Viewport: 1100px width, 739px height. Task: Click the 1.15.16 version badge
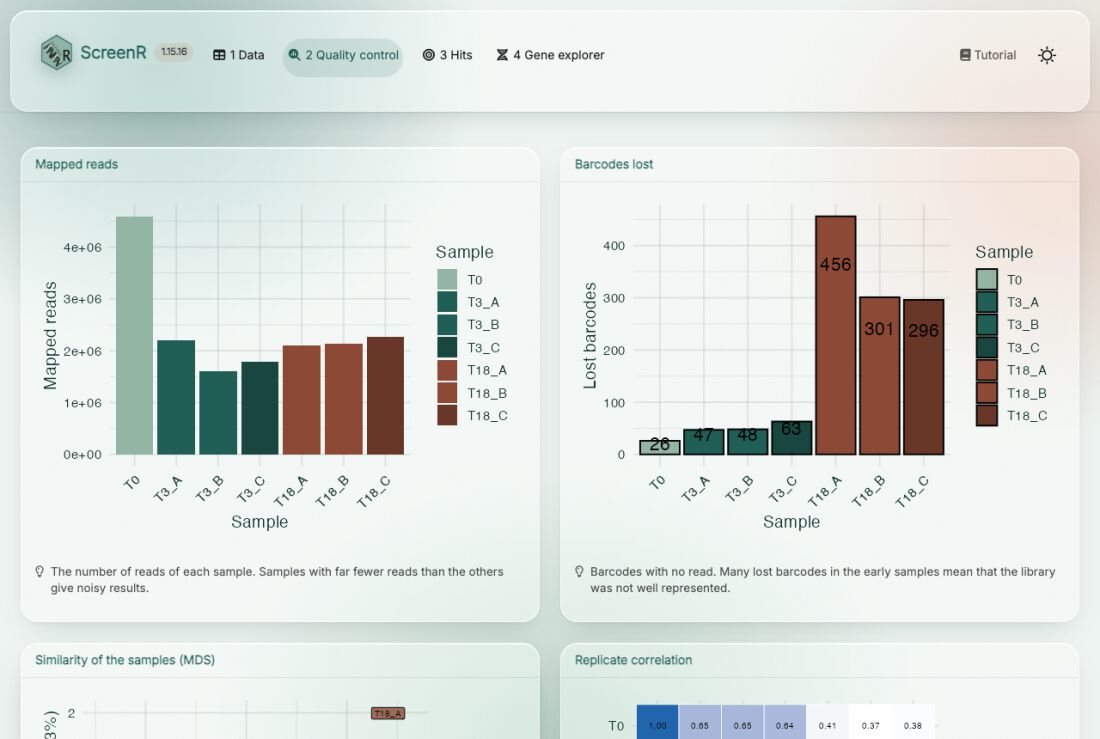174,52
